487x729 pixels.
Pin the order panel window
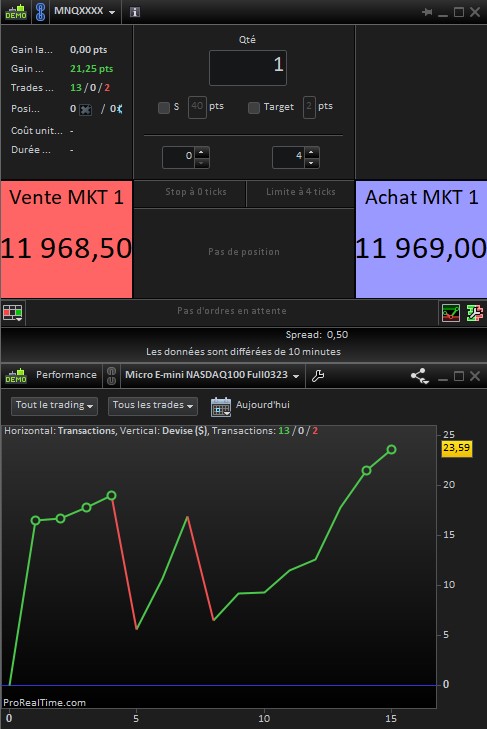[427, 12]
